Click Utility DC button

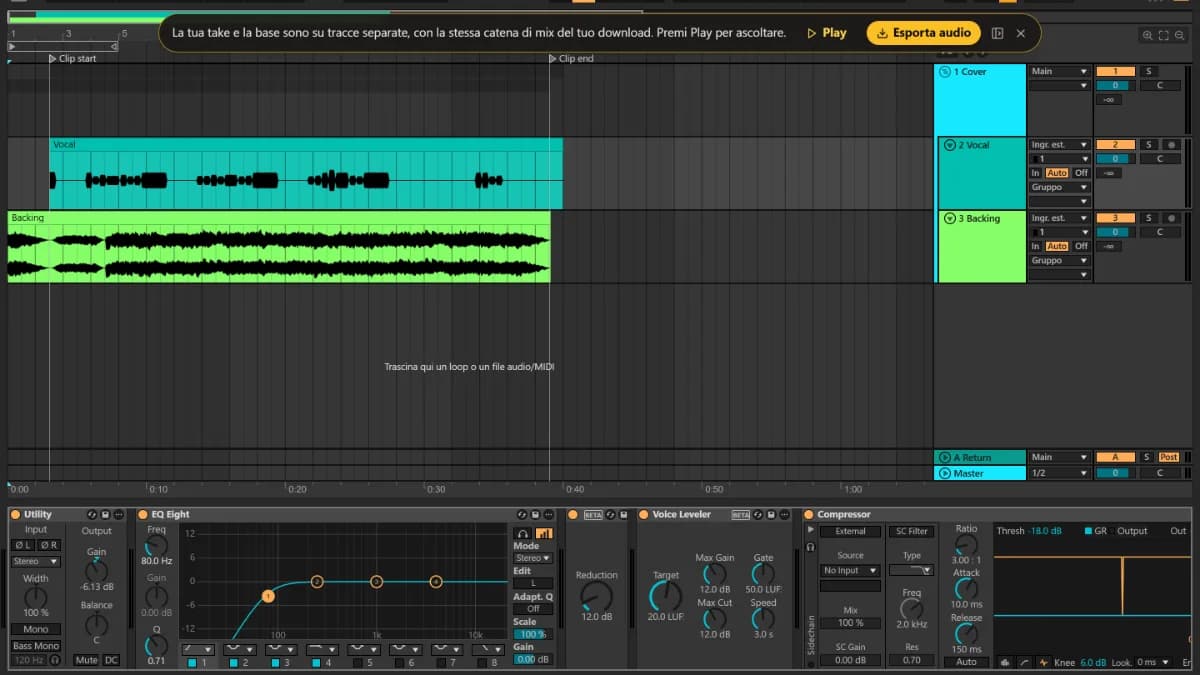click(111, 660)
